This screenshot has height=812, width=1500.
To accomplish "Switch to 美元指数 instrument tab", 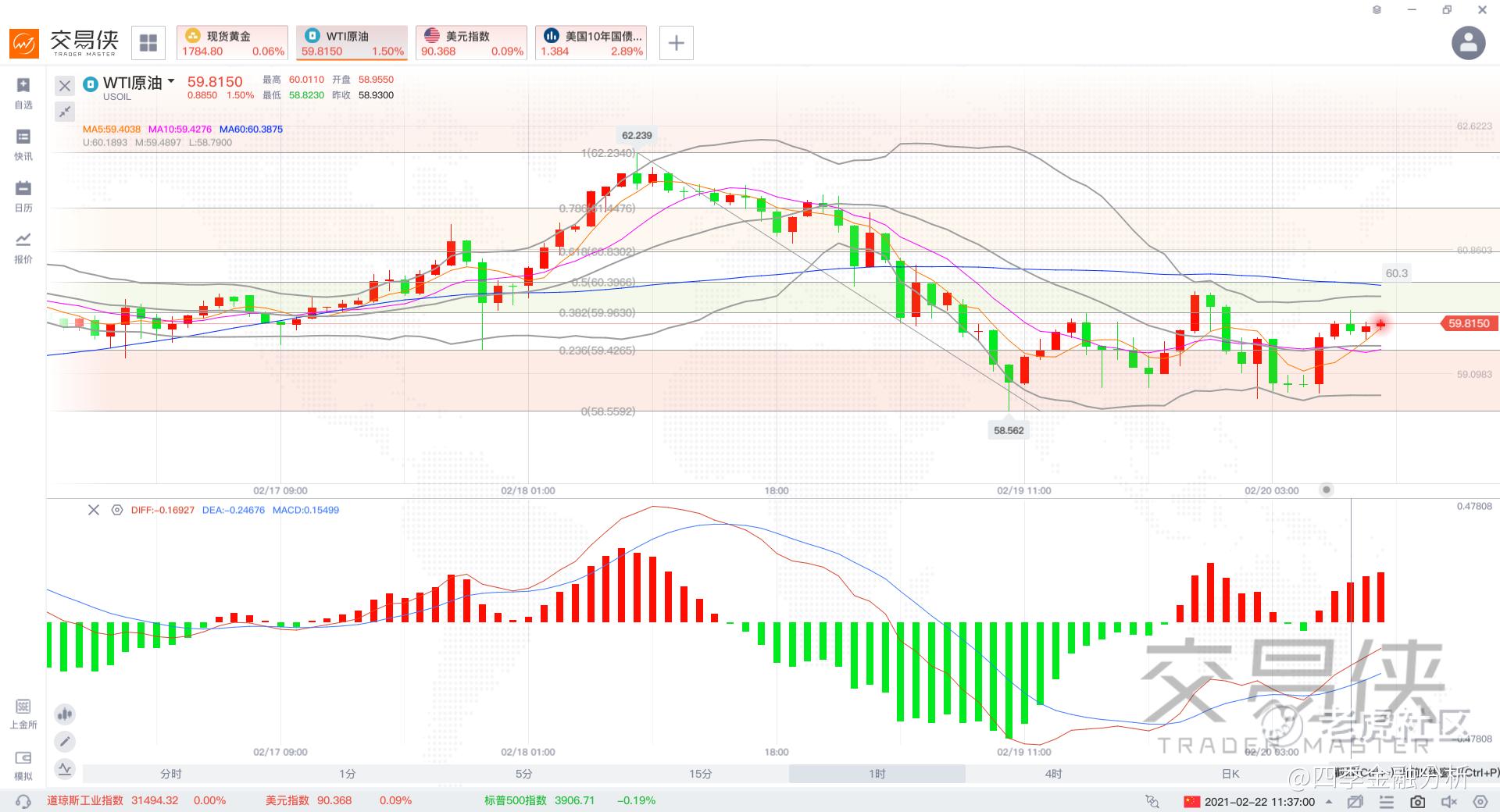I will (x=471, y=43).
